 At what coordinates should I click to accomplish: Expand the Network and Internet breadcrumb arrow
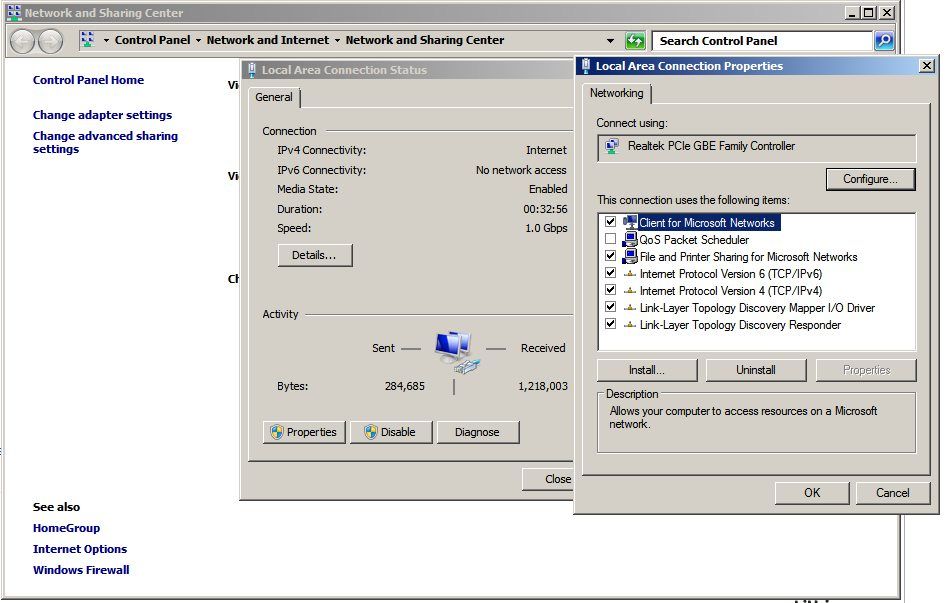337,41
